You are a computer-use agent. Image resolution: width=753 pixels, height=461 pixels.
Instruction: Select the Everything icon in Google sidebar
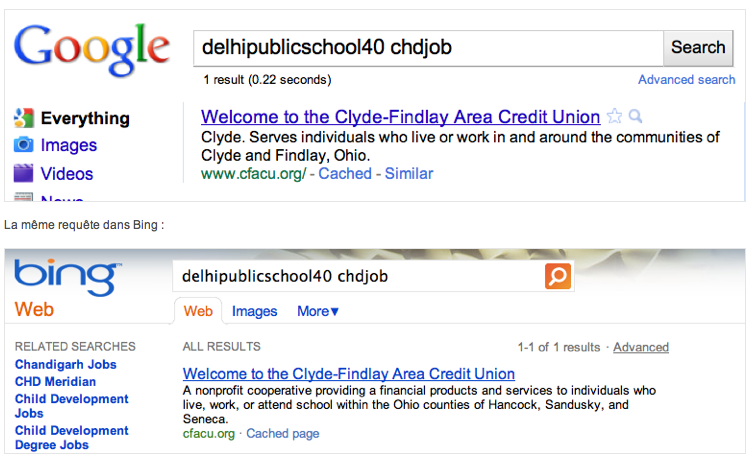click(24, 118)
